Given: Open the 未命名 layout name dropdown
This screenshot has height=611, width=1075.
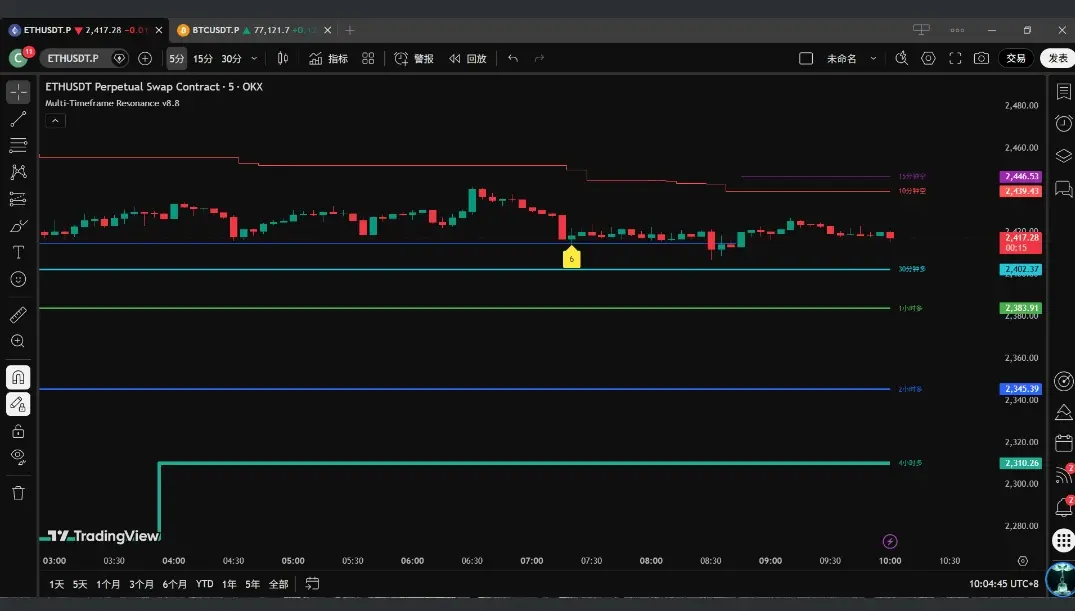Looking at the screenshot, I should (x=842, y=58).
